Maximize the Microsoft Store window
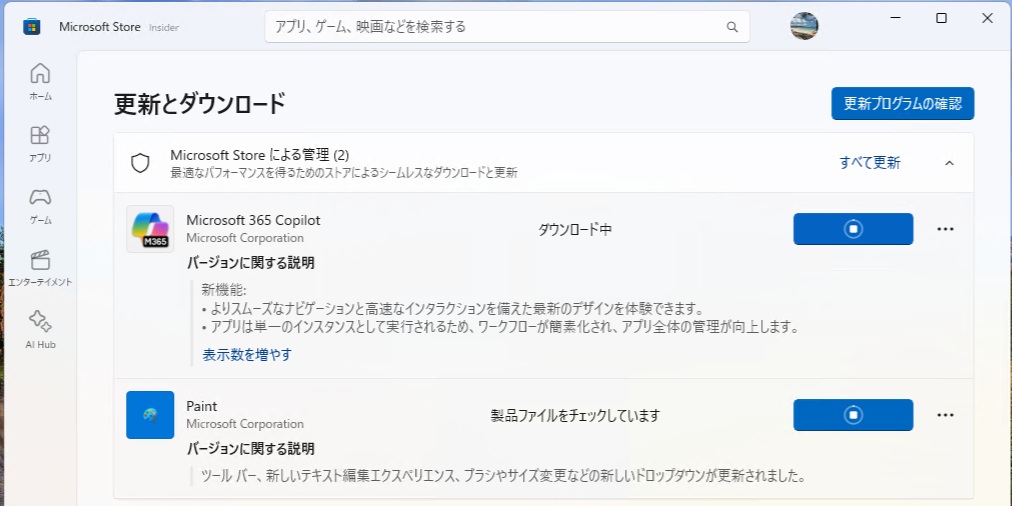This screenshot has width=1012, height=506. 941,18
